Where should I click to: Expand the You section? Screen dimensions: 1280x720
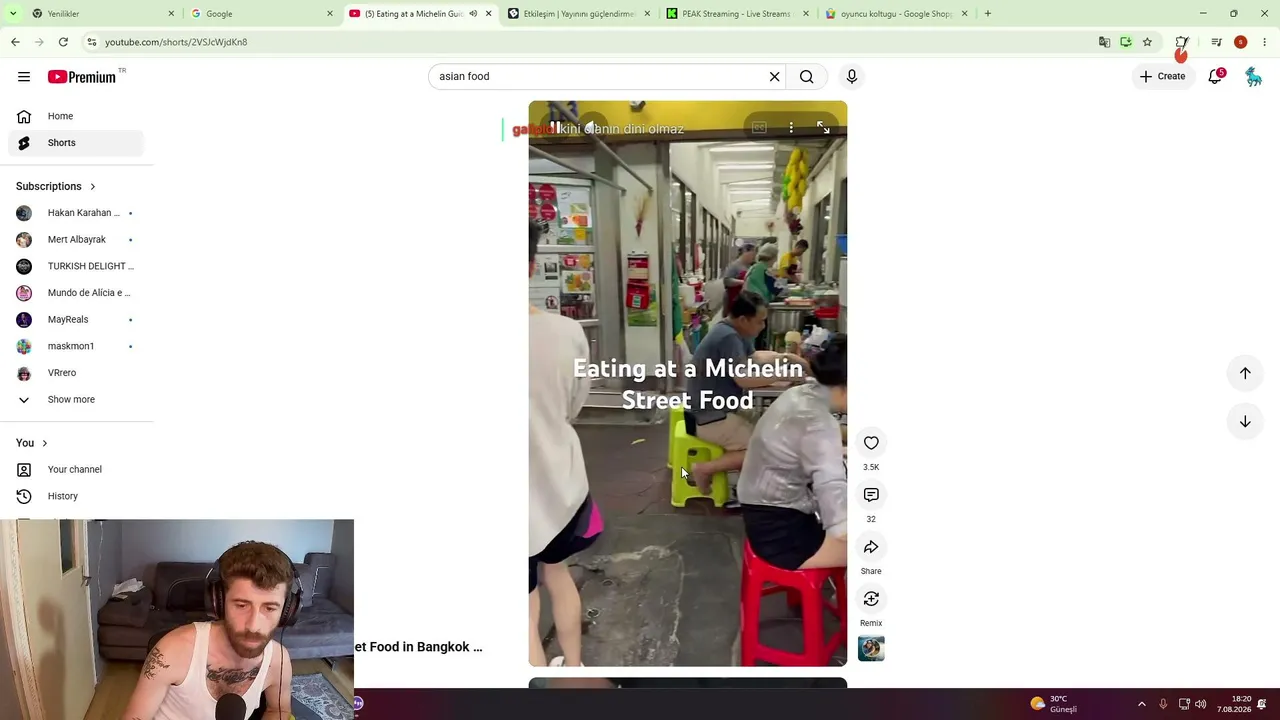tap(32, 443)
